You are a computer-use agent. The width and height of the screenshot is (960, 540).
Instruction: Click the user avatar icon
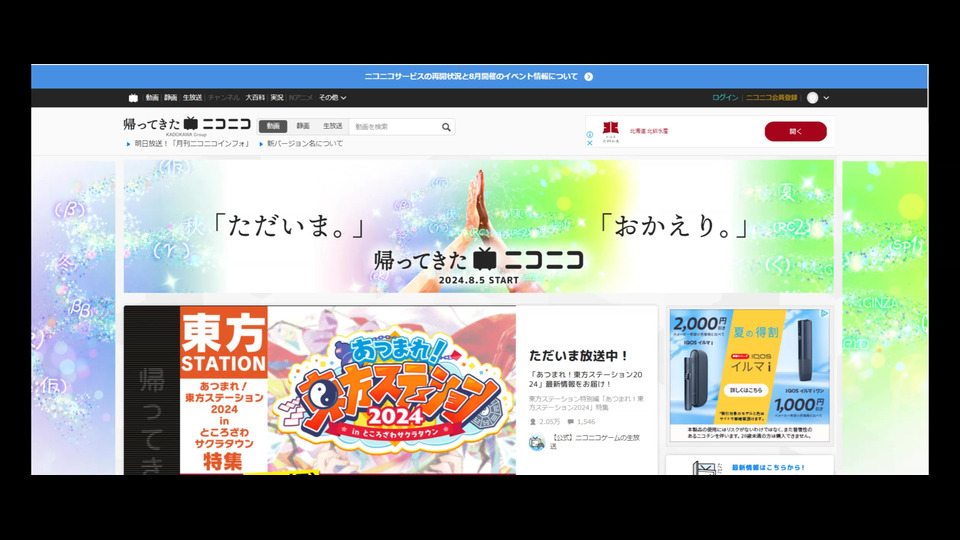point(812,98)
